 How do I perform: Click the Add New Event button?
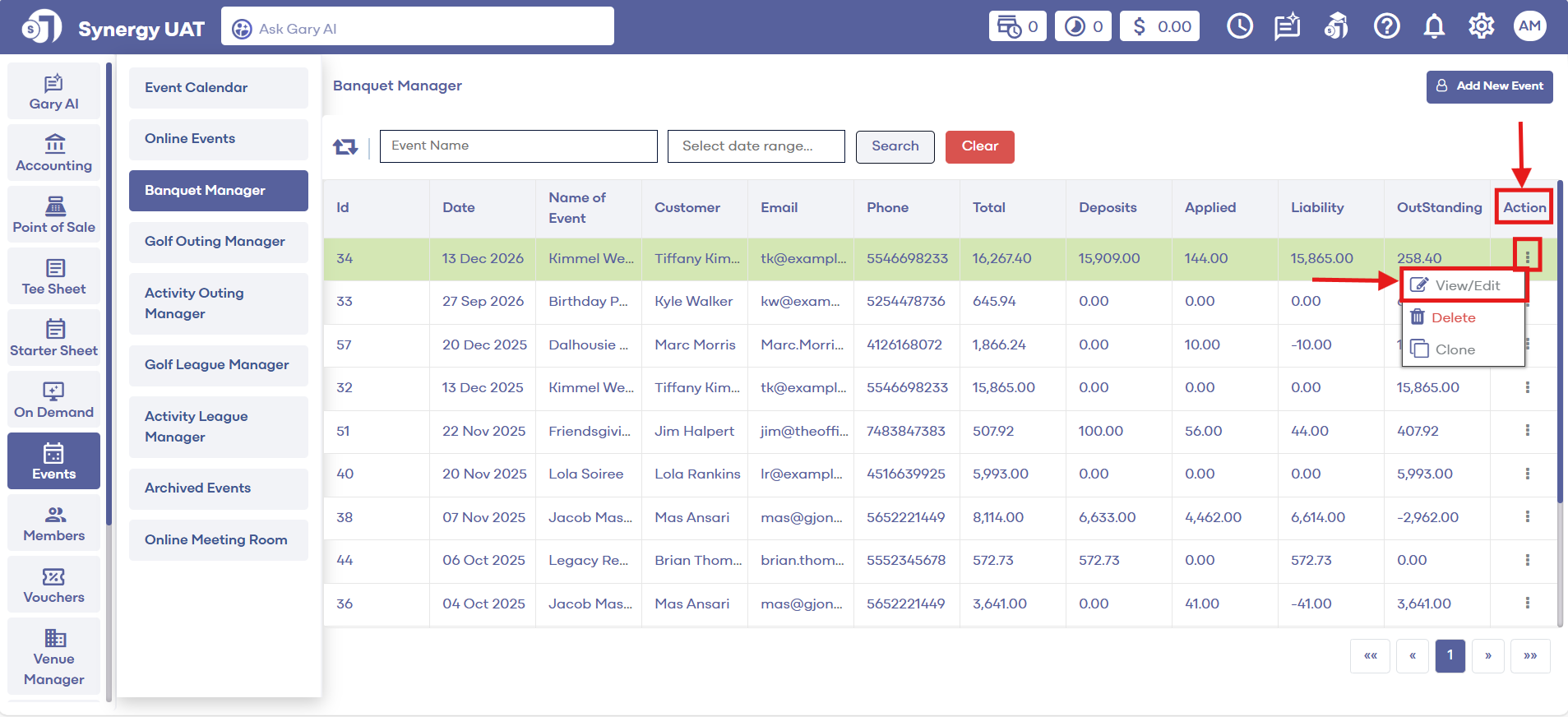1489,86
